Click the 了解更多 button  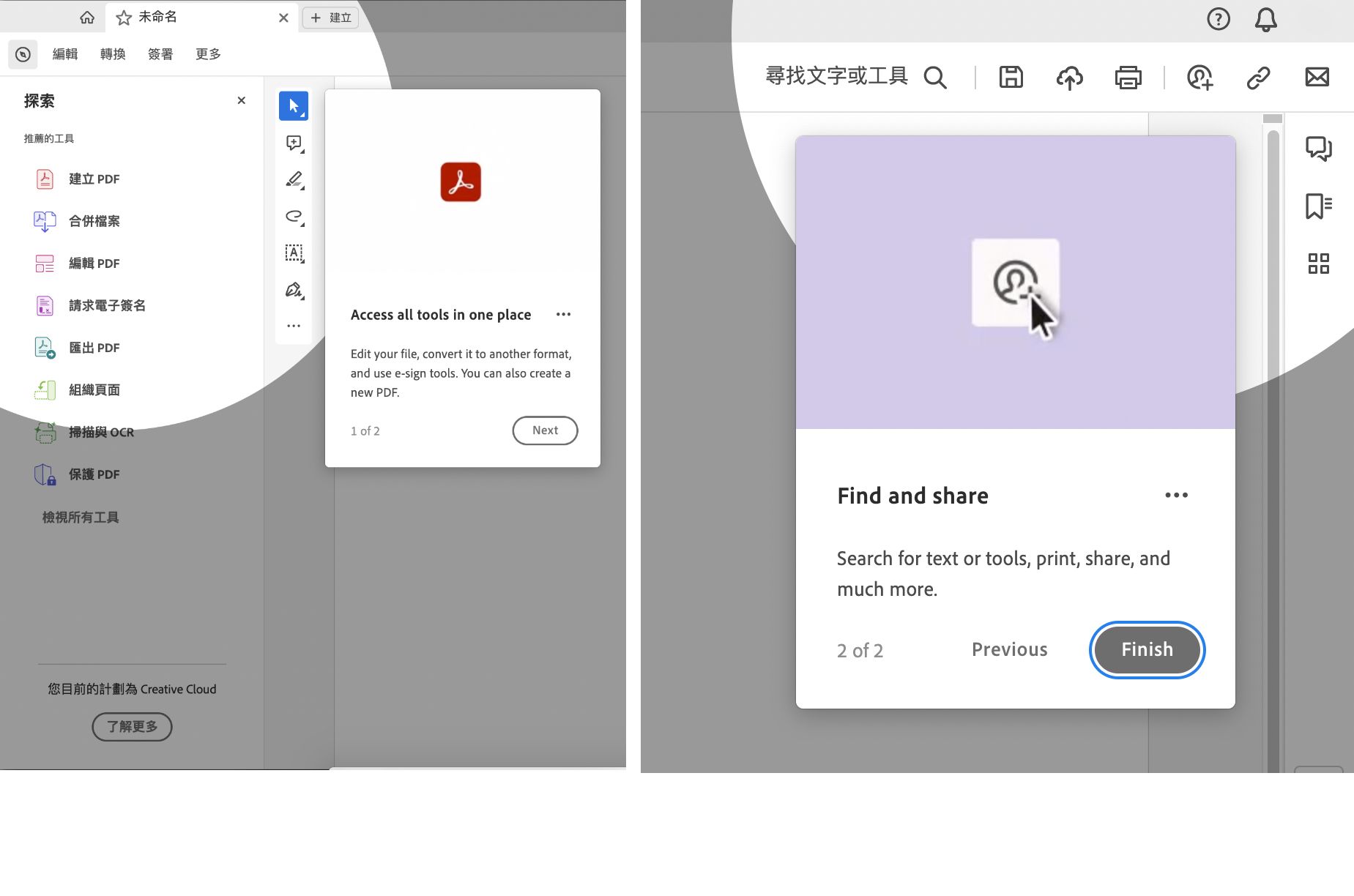point(132,727)
